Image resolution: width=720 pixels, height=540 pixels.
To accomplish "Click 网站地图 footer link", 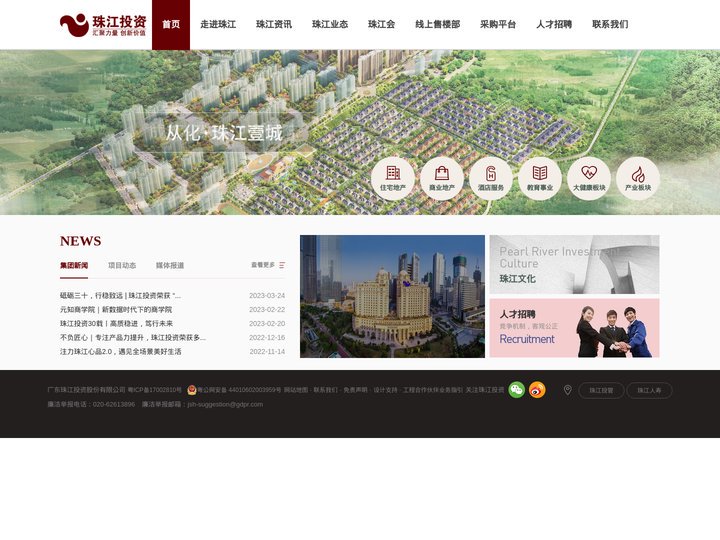I will point(296,390).
